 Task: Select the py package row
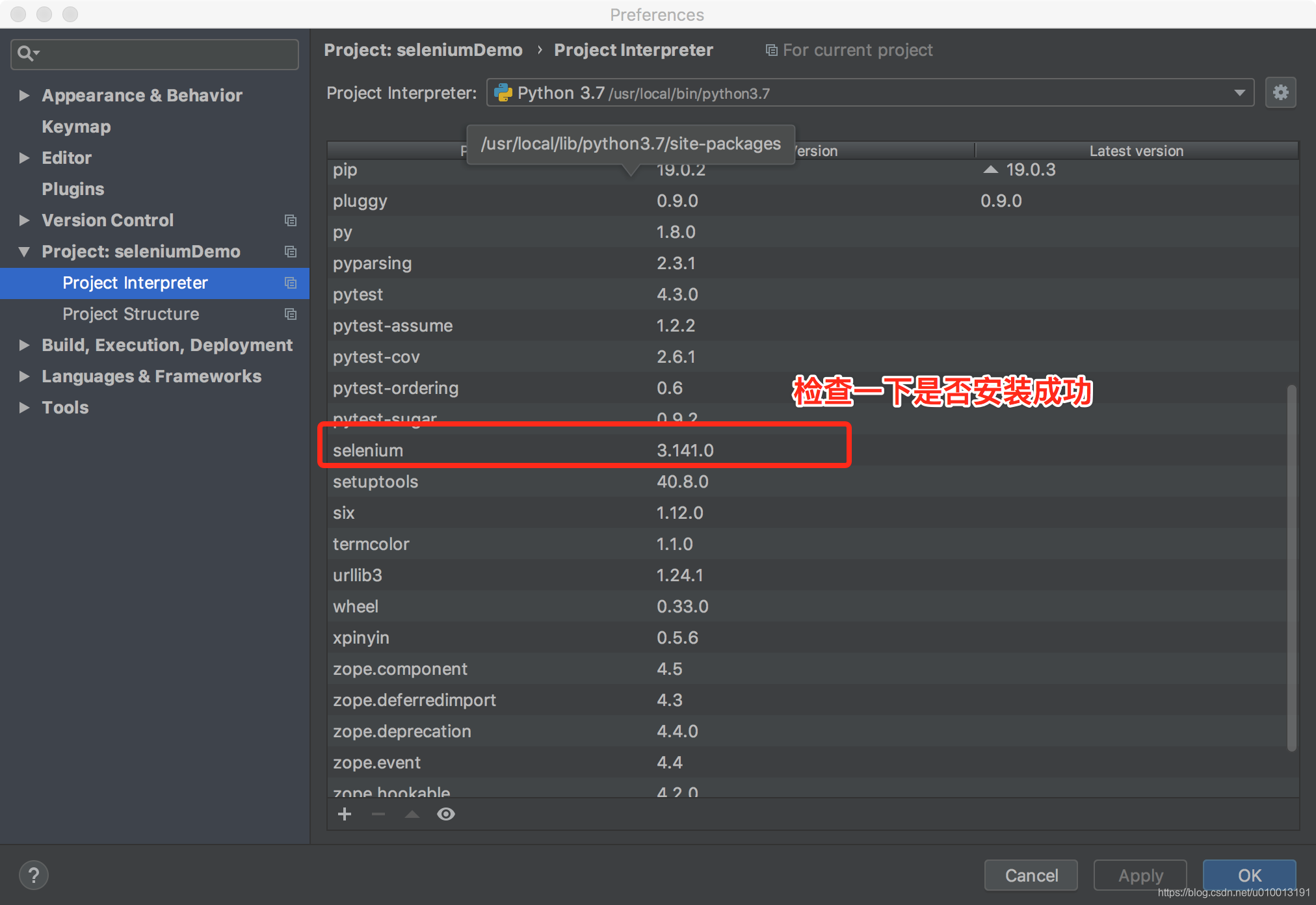tap(813, 232)
